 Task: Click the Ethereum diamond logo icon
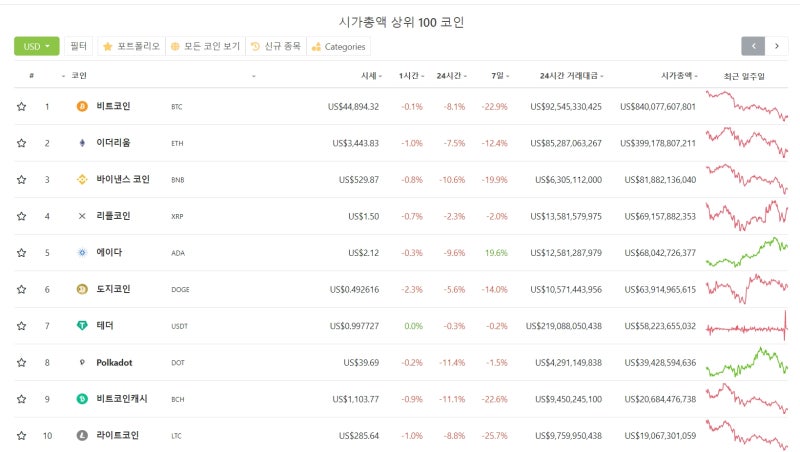pyautogui.click(x=82, y=143)
